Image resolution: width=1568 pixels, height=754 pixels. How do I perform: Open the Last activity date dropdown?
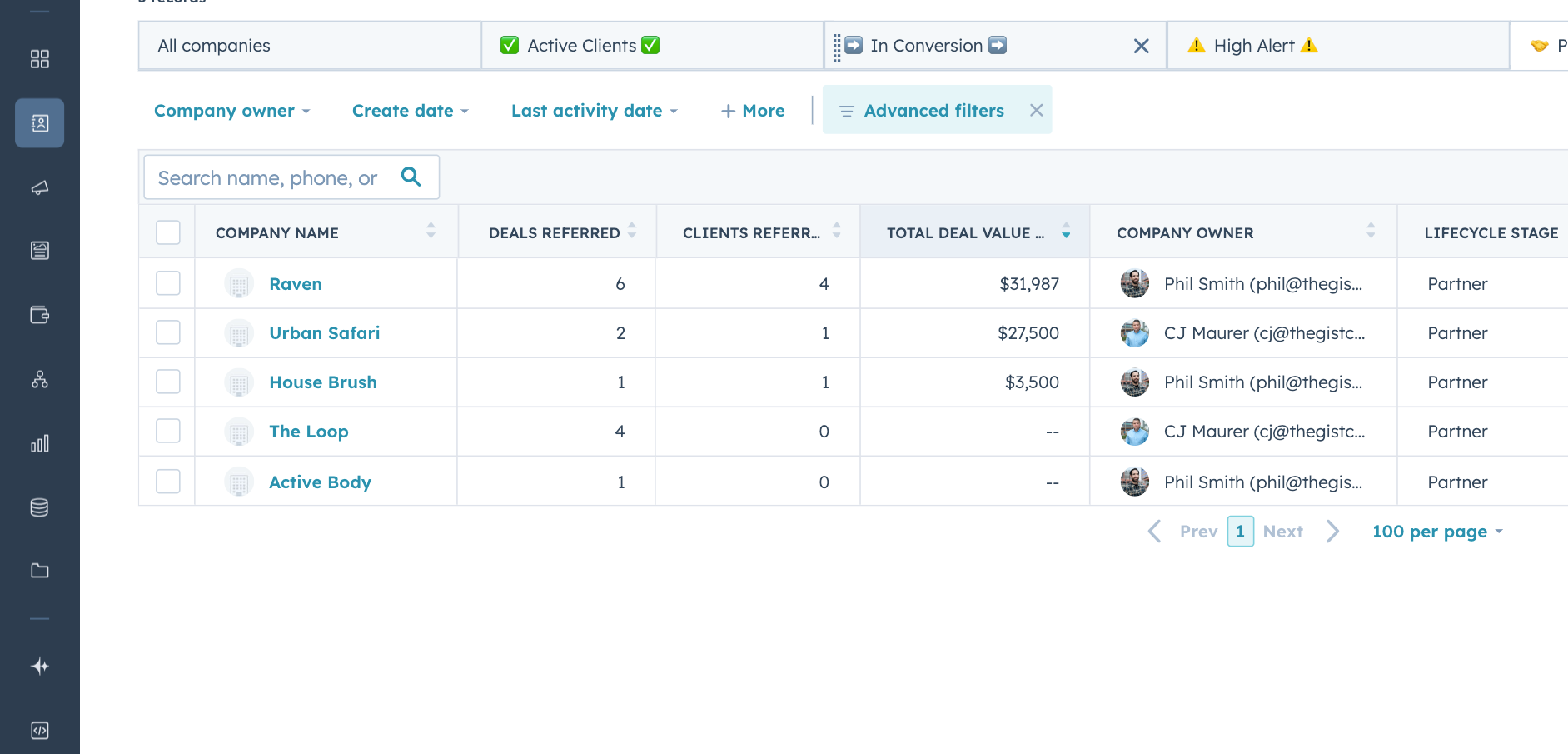click(x=594, y=111)
